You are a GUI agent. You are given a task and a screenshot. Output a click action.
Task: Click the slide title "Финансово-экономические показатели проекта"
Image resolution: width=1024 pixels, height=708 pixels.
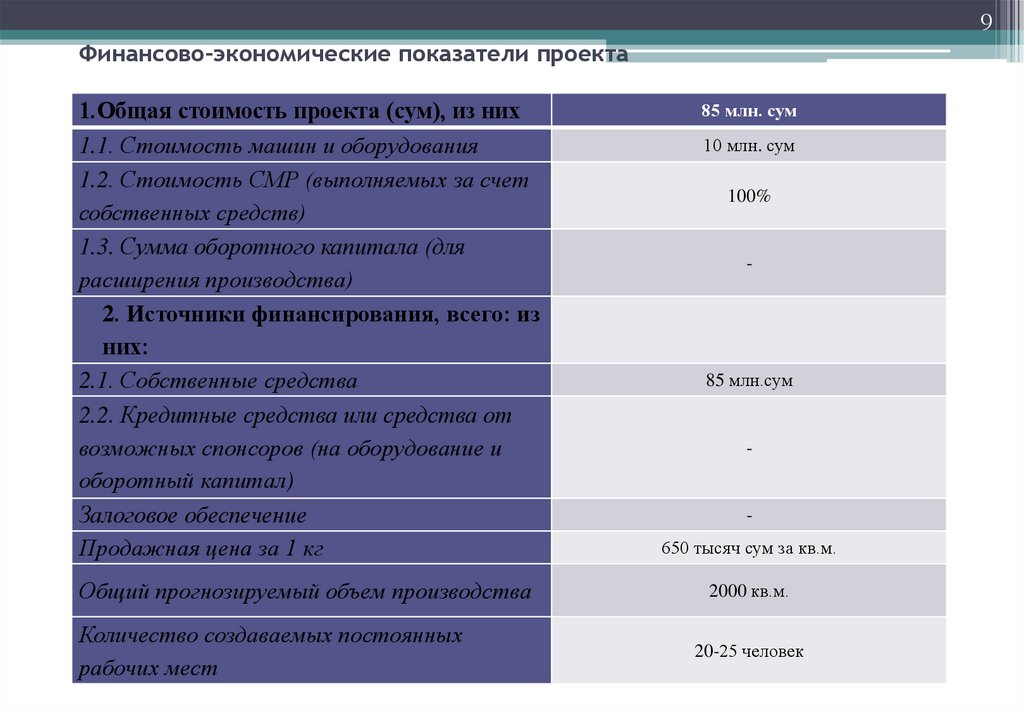(x=353, y=54)
